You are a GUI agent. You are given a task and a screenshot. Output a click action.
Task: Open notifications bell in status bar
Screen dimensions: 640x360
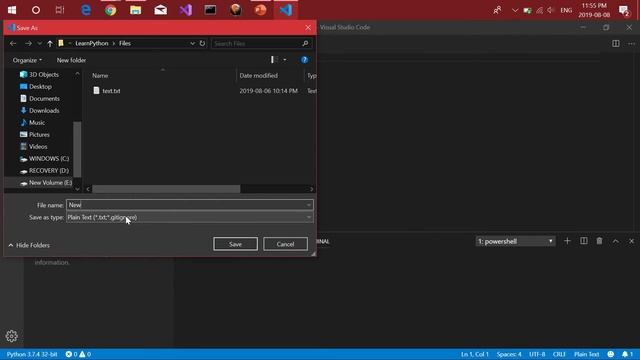pyautogui.click(x=627, y=354)
